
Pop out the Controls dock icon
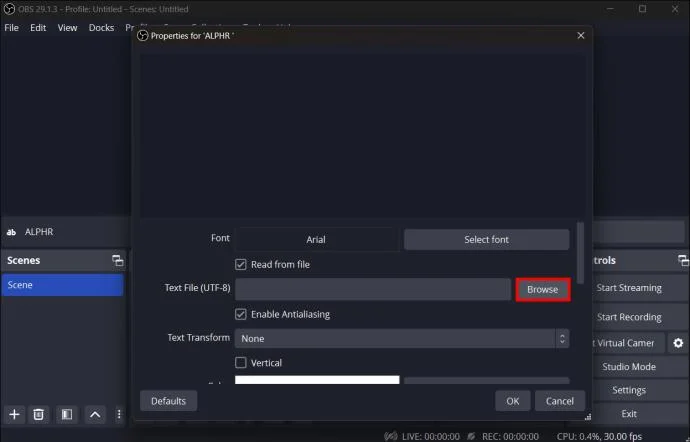[683, 260]
